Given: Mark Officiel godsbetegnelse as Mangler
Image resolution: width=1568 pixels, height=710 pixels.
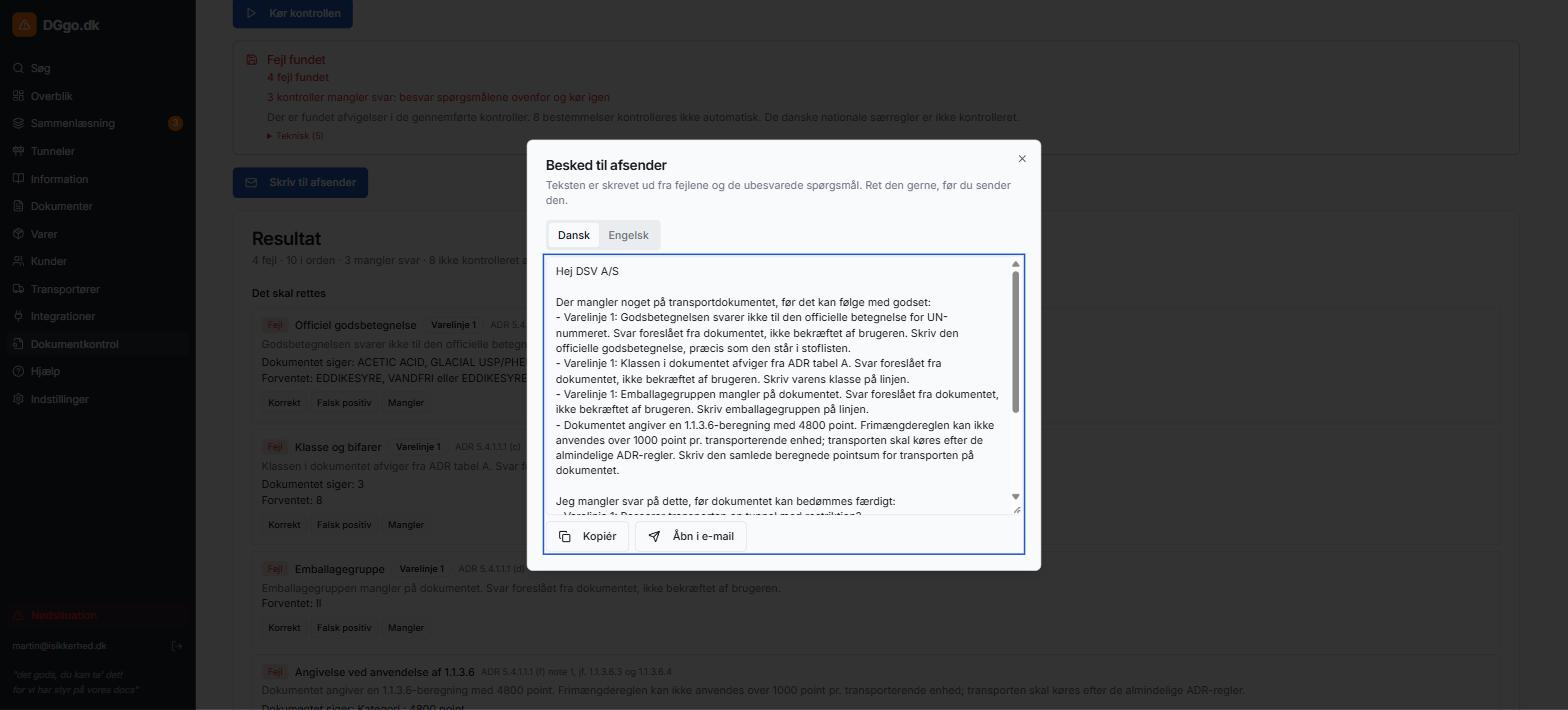Looking at the screenshot, I should pos(406,403).
